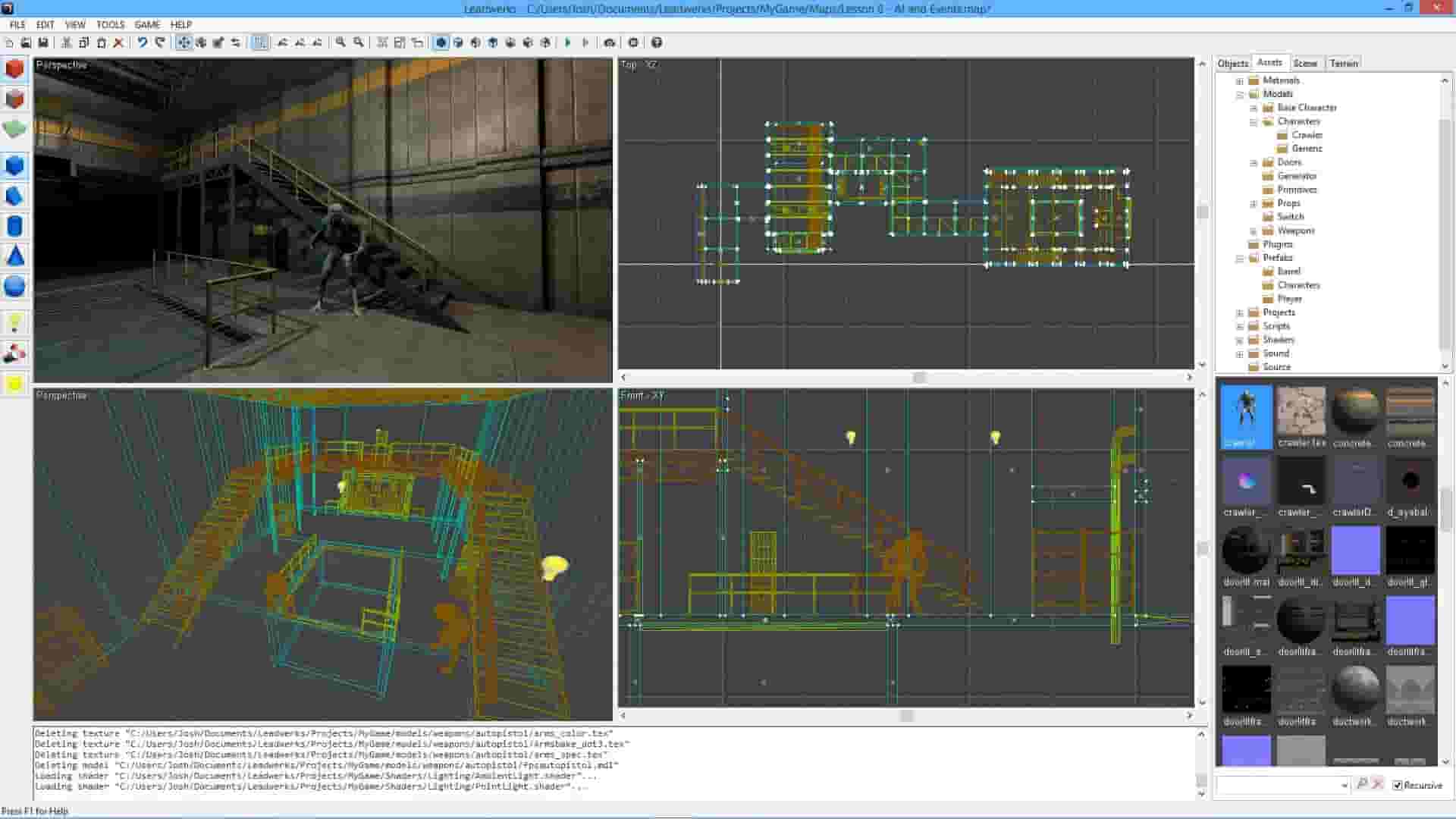Switch to the Objects tab
This screenshot has width=1456, height=819.
[x=1232, y=63]
